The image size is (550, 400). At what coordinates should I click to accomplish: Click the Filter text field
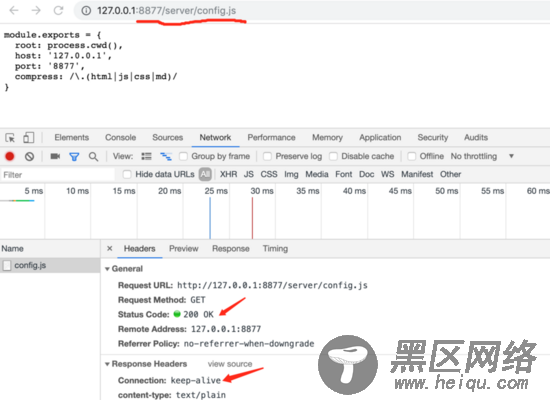point(58,175)
